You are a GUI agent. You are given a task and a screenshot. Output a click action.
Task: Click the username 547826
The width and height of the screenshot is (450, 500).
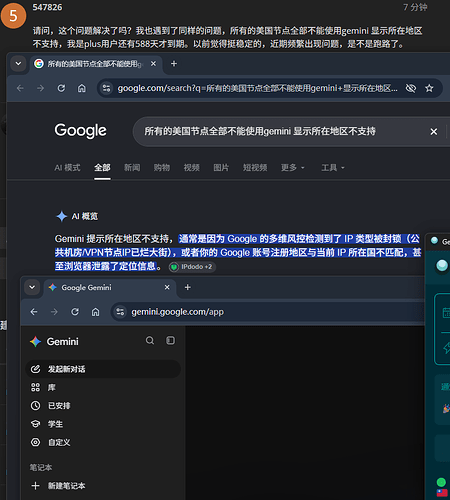tap(47, 7)
